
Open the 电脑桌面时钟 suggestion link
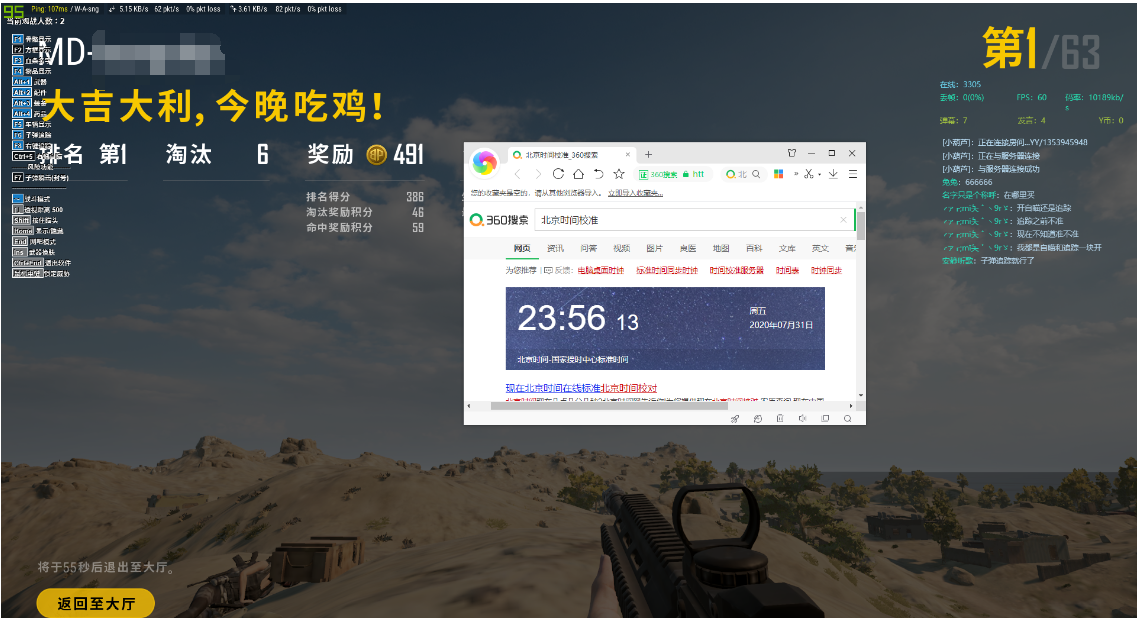[600, 271]
